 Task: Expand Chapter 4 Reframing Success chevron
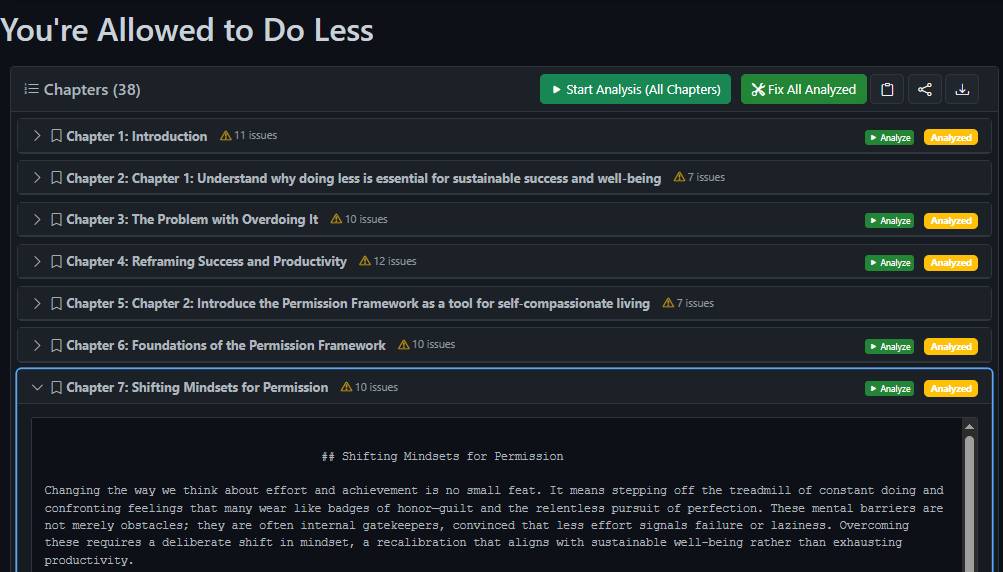point(37,262)
